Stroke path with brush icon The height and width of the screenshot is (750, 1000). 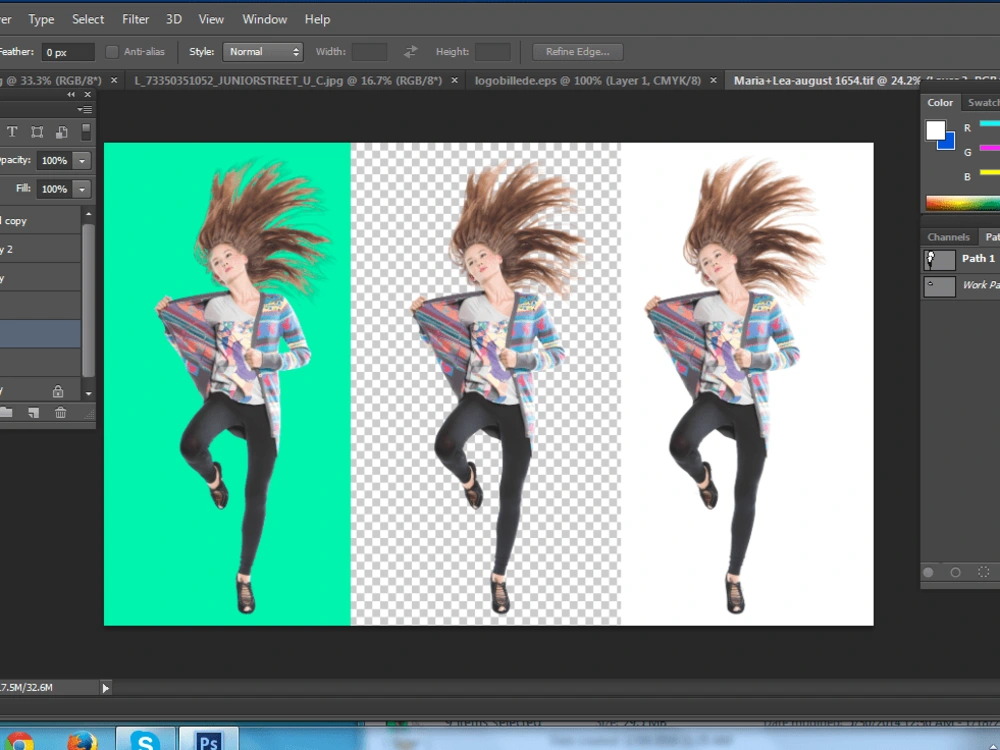coord(955,573)
